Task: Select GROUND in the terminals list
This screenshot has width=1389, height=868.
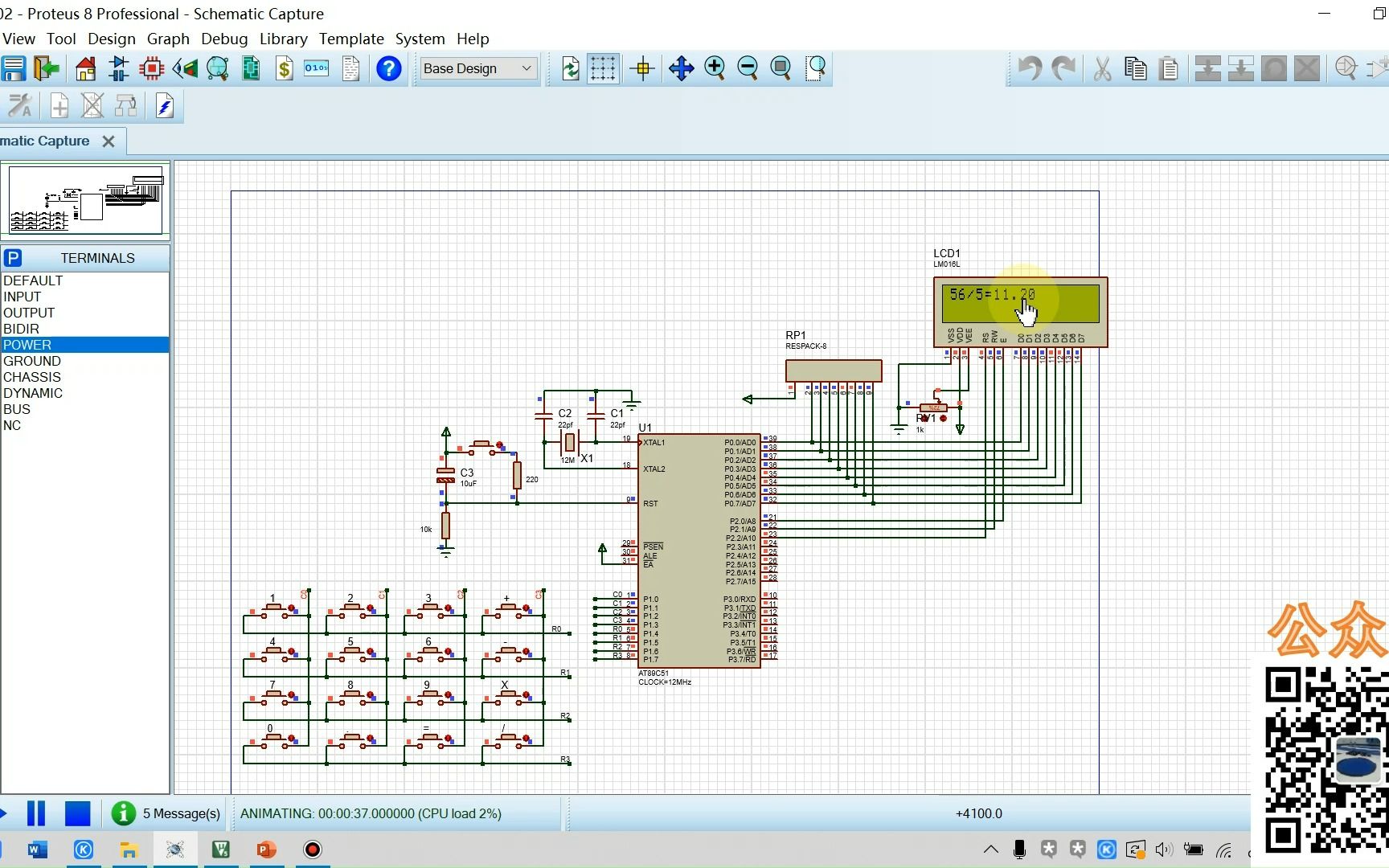Action: pos(32,361)
